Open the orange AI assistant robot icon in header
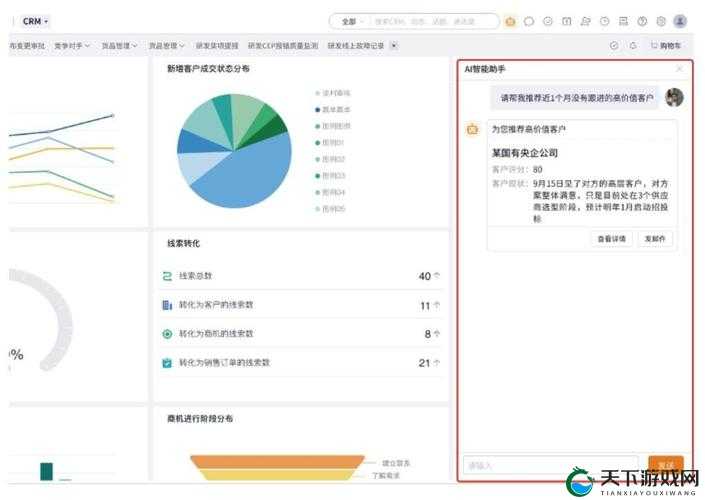This screenshot has height=500, width=705. click(510, 21)
